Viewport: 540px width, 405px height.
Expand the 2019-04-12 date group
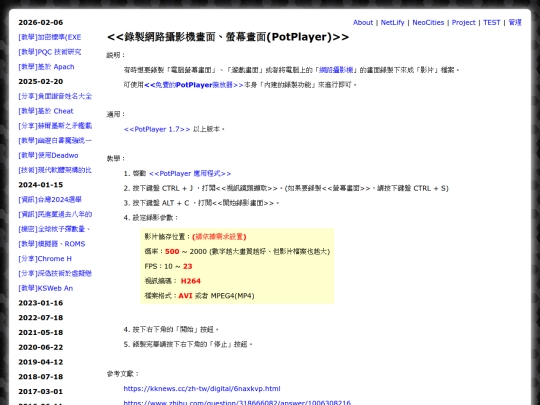click(x=41, y=362)
